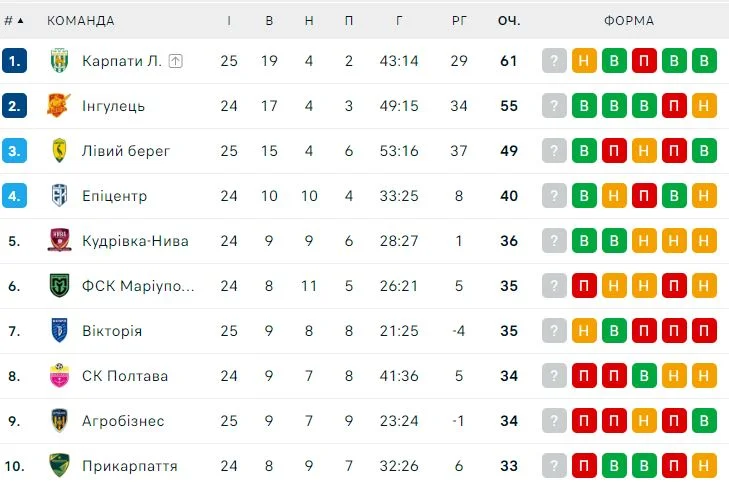The width and height of the screenshot is (729, 482).
Task: Click the Лівий берег club badge
Action: click(59, 151)
